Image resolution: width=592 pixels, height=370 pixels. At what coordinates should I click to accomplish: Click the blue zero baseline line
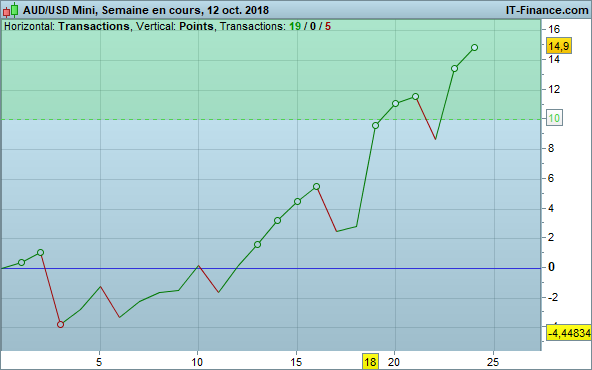(270, 268)
